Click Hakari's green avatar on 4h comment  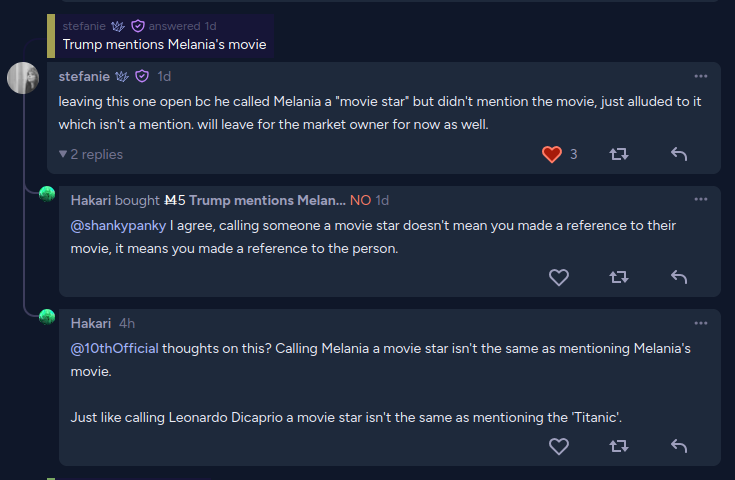pos(46,317)
